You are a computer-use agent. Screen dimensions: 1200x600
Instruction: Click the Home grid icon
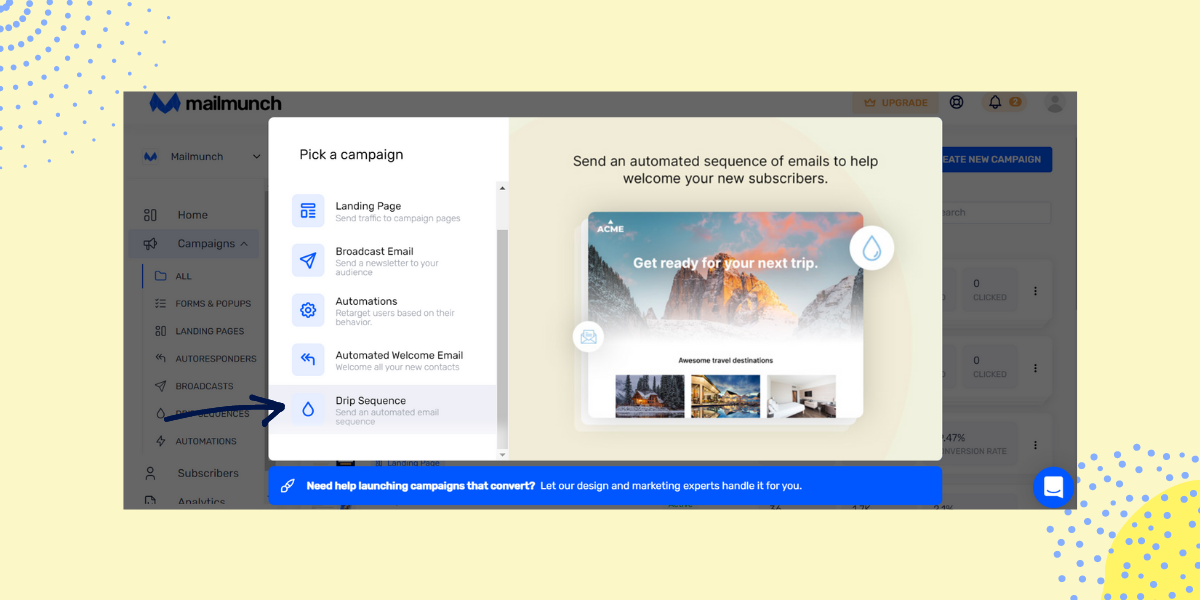coord(150,215)
